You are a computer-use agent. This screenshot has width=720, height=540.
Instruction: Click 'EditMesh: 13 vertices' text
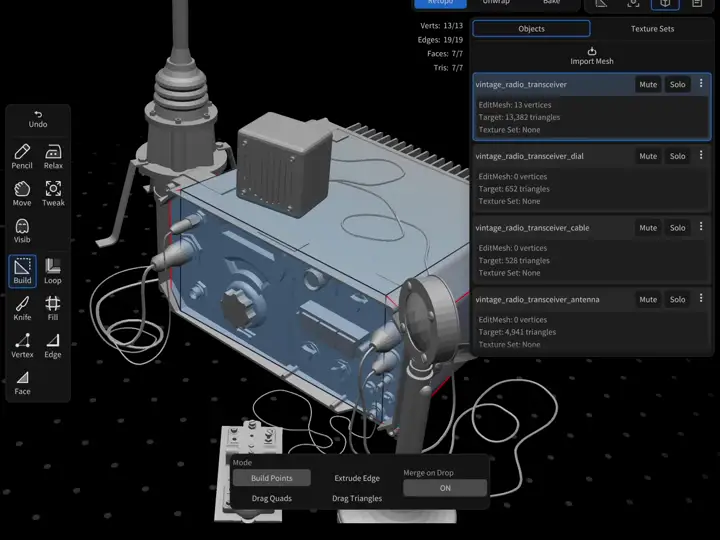pyautogui.click(x=515, y=105)
